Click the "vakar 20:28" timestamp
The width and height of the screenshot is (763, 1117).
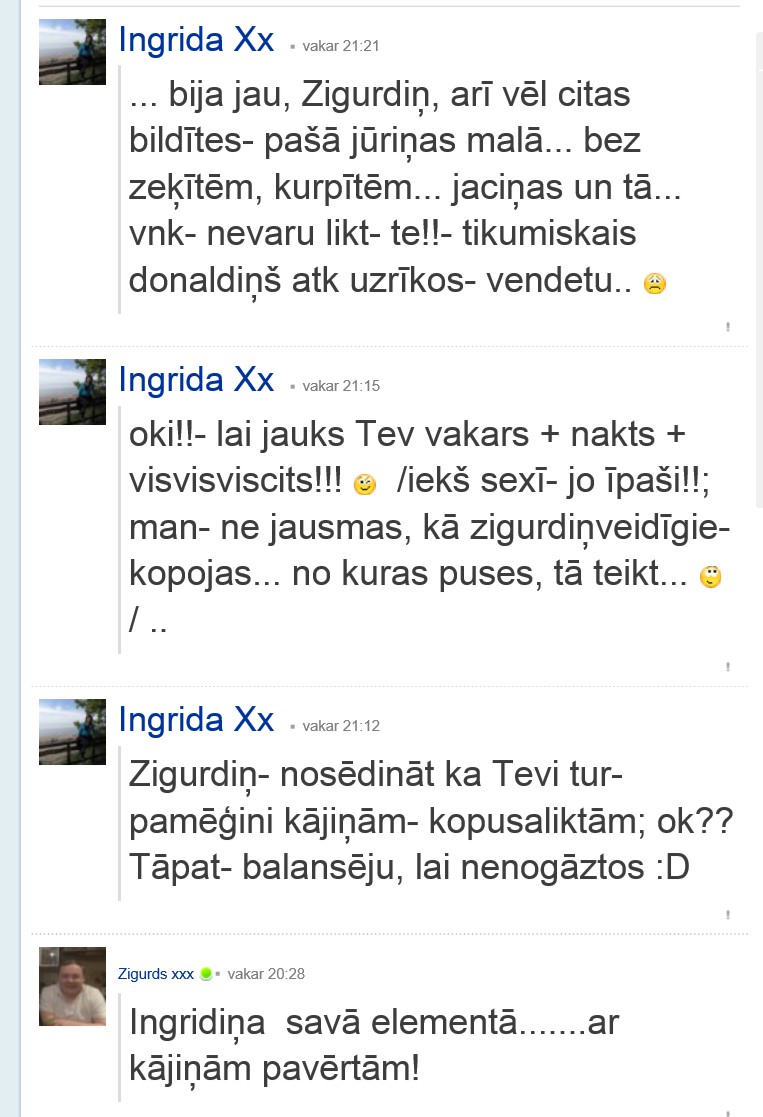click(x=266, y=974)
